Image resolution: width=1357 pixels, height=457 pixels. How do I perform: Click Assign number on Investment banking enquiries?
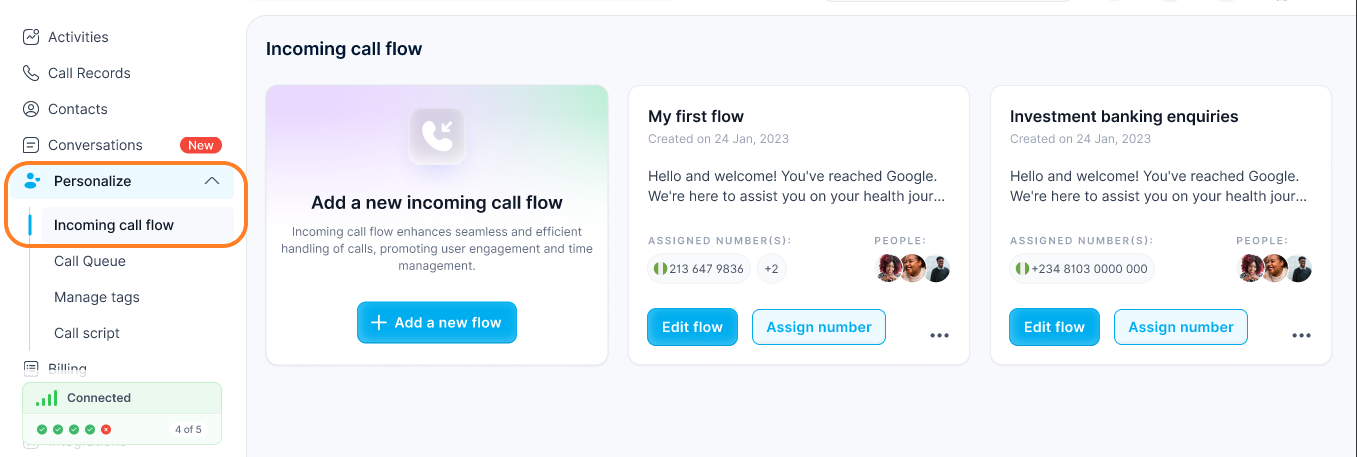1181,327
